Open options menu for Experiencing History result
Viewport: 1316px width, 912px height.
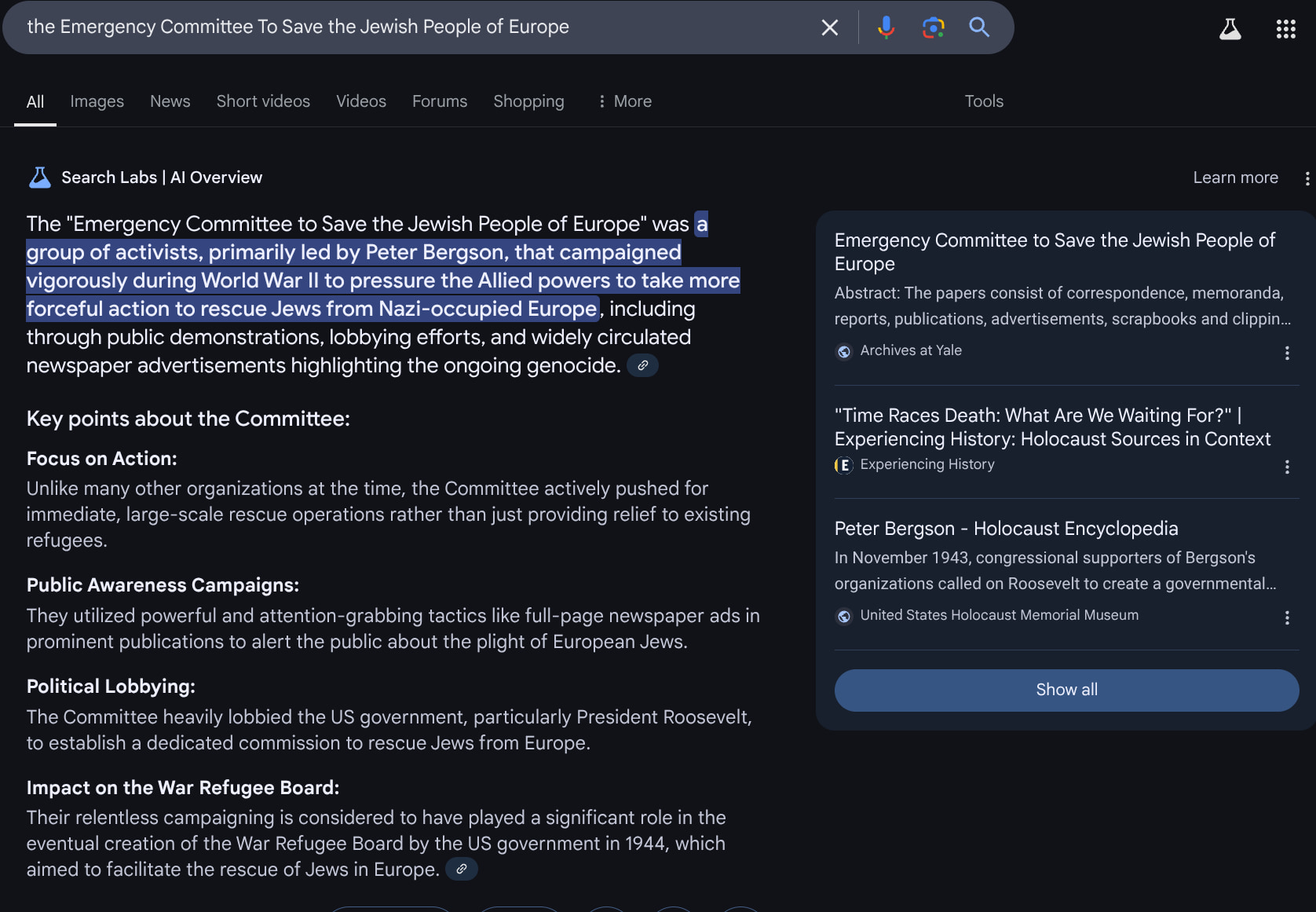(x=1286, y=467)
